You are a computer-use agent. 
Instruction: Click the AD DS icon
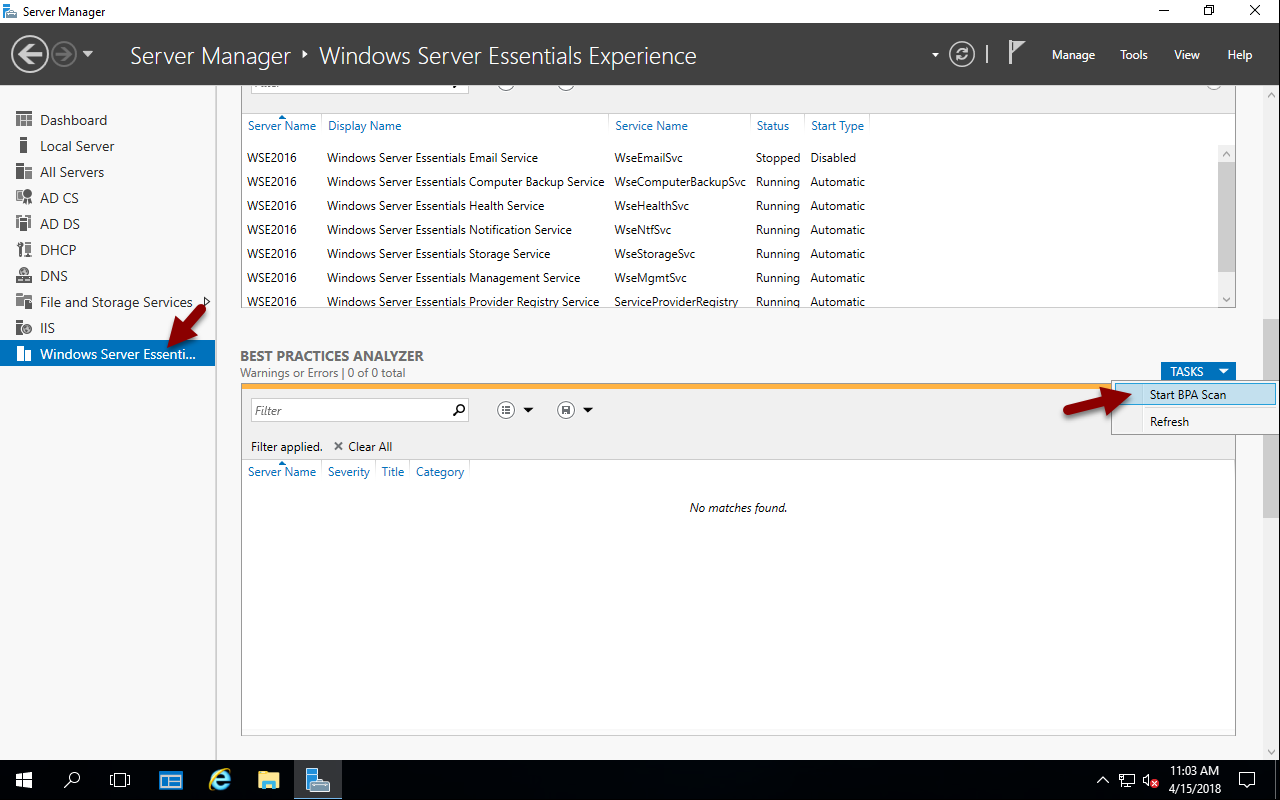coord(24,224)
